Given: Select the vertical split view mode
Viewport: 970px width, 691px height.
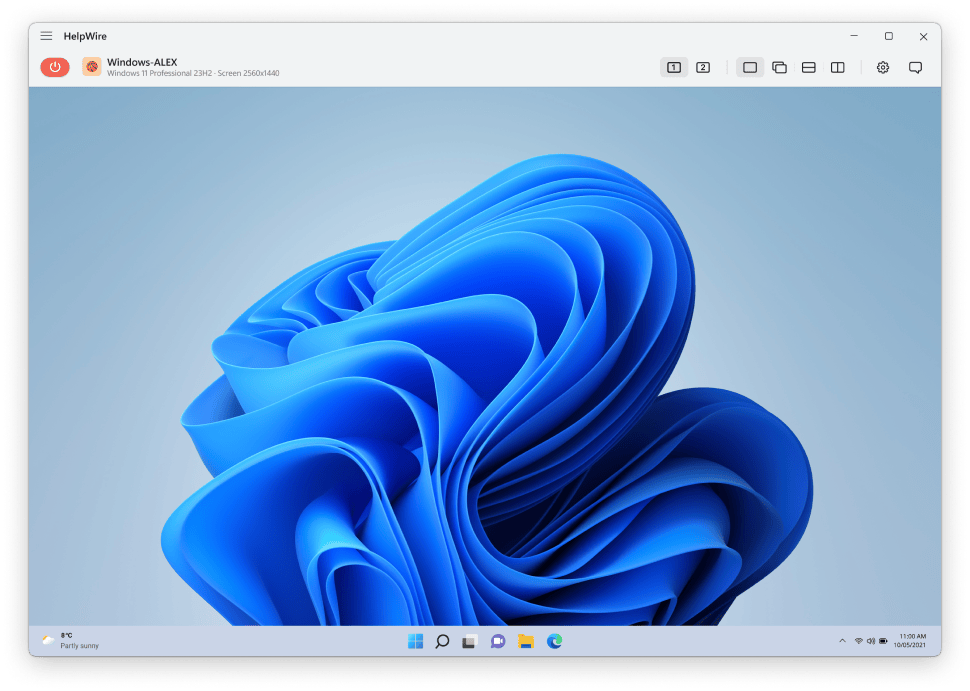Looking at the screenshot, I should tap(838, 67).
